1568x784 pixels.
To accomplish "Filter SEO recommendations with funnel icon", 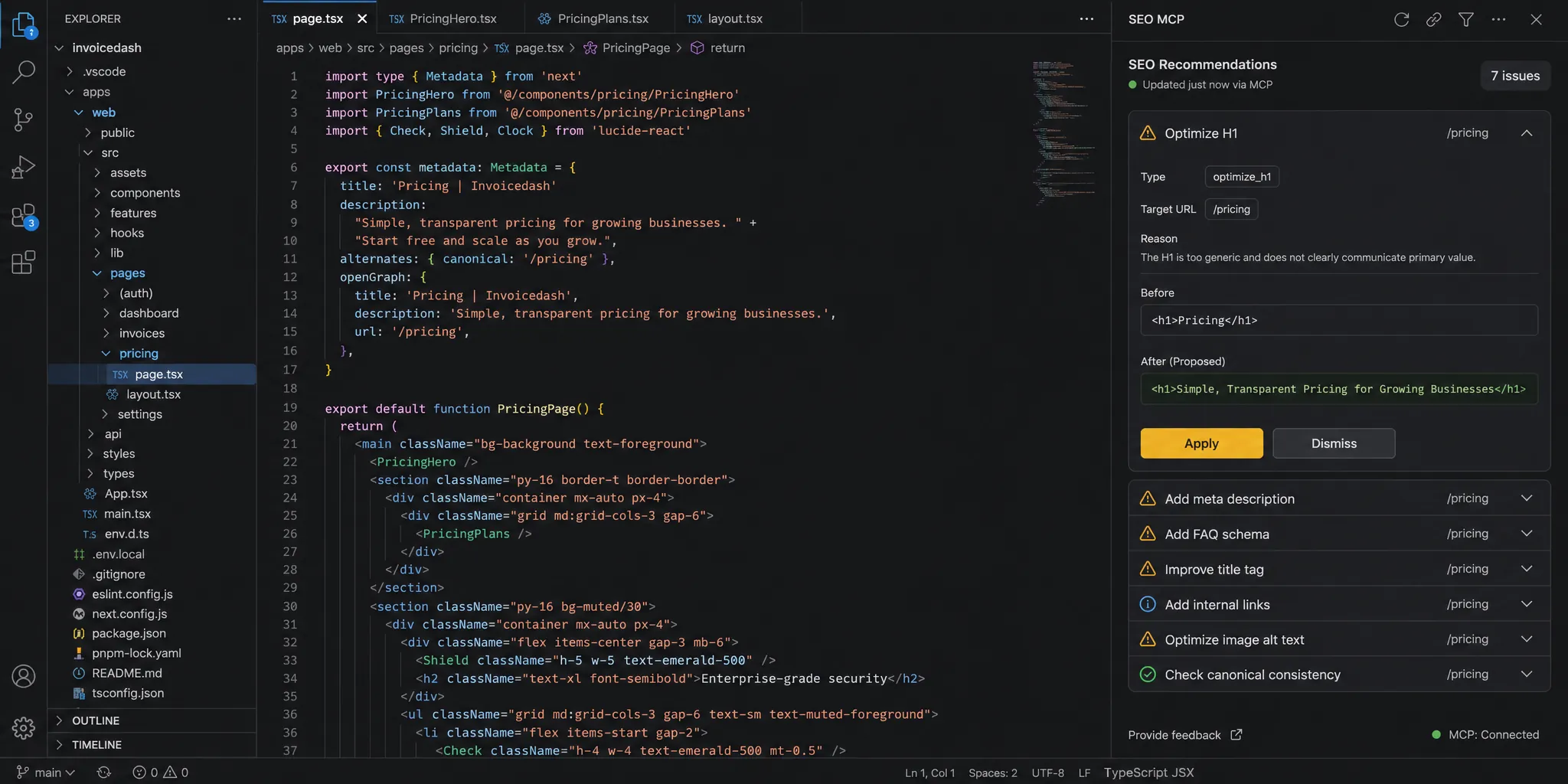I will tap(1465, 19).
